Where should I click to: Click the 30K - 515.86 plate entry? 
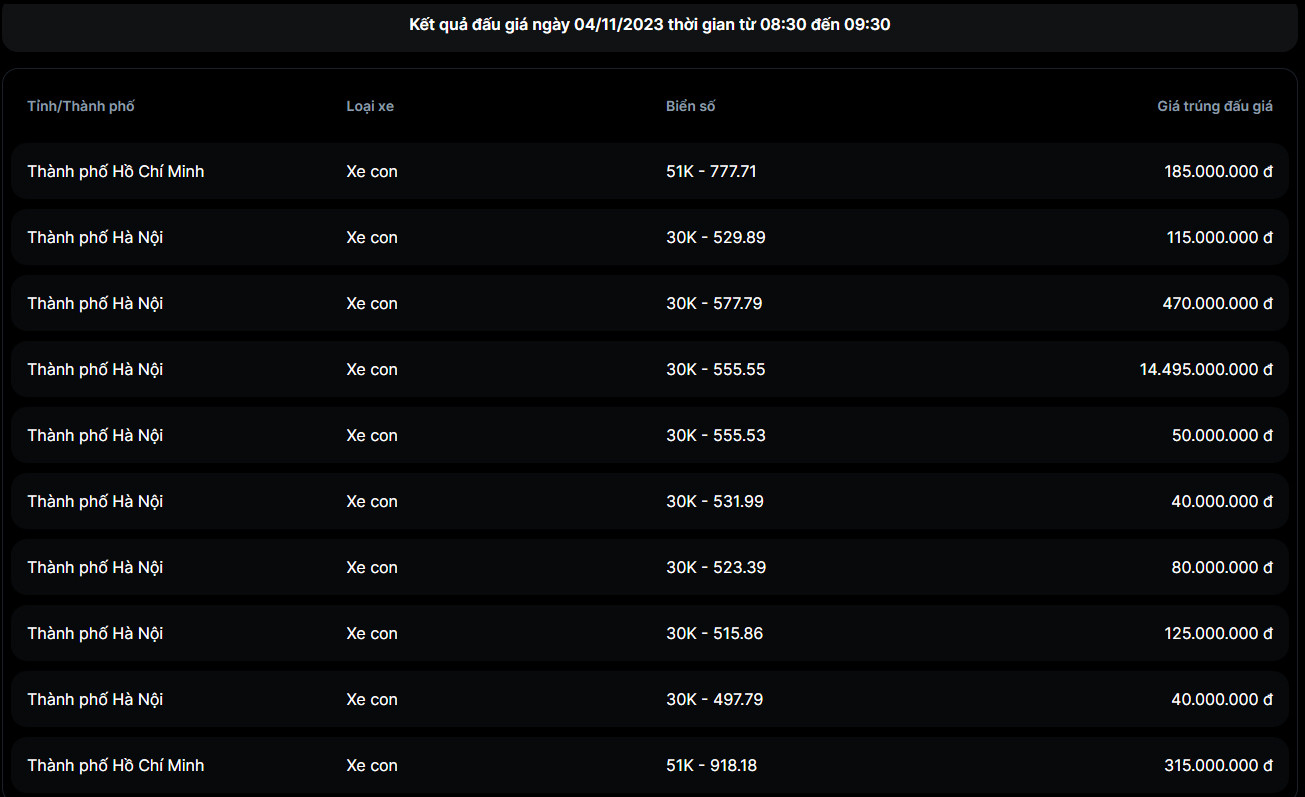pyautogui.click(x=714, y=633)
